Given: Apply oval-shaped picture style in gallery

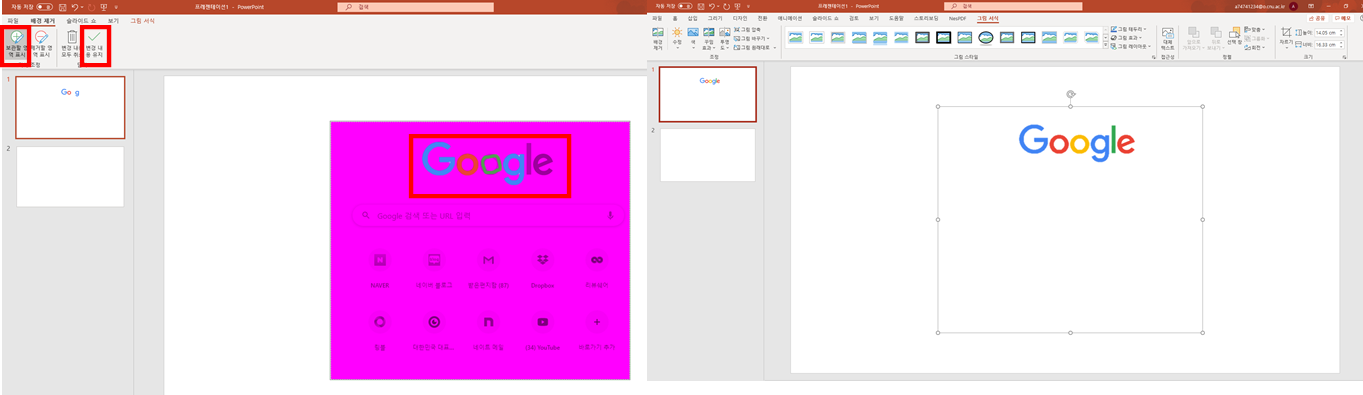Looking at the screenshot, I should pos(985,38).
